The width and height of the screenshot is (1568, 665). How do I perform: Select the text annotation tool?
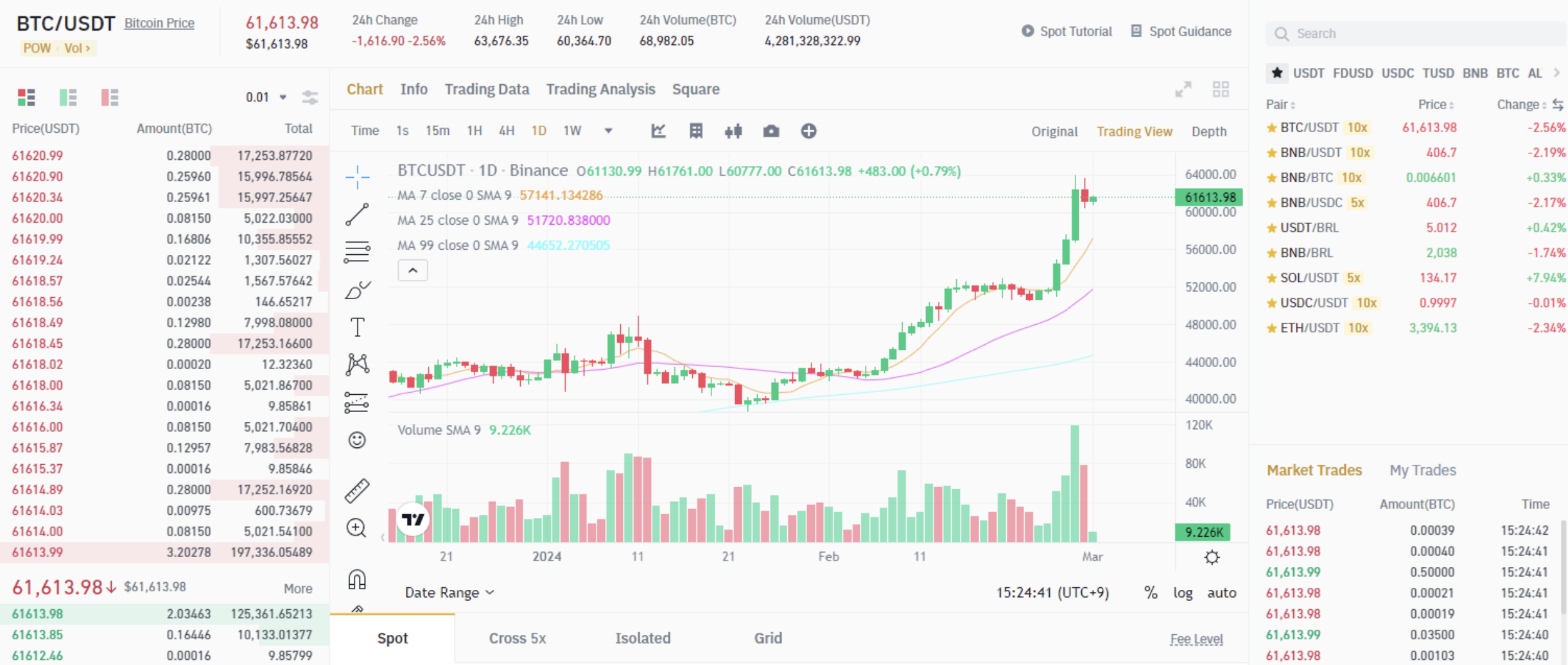pyautogui.click(x=357, y=326)
